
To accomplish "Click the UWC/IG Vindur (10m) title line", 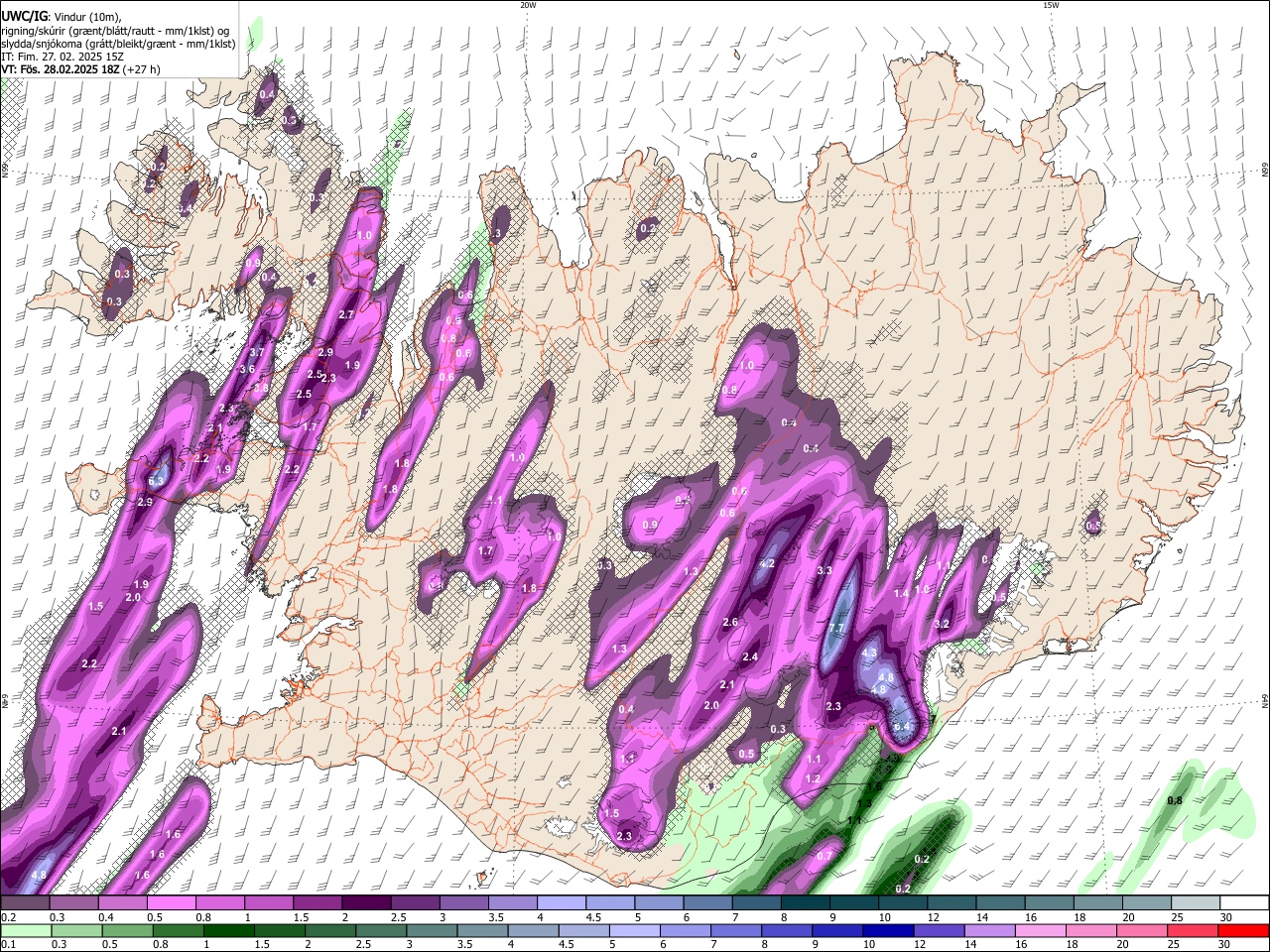I will click(x=60, y=17).
